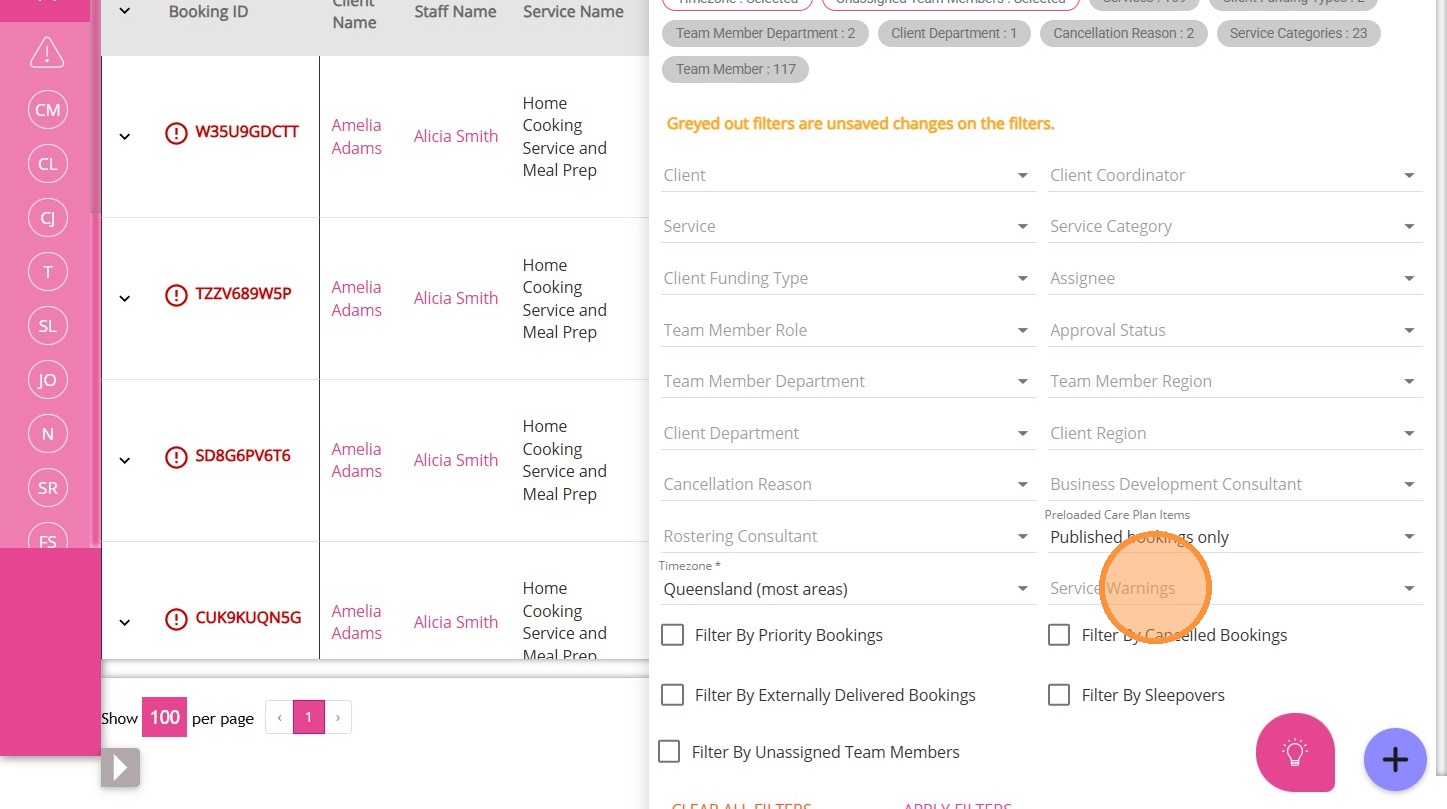Viewport: 1447px width, 809px height.
Task: Check Filter By Externally Delivered Bookings
Action: (673, 695)
